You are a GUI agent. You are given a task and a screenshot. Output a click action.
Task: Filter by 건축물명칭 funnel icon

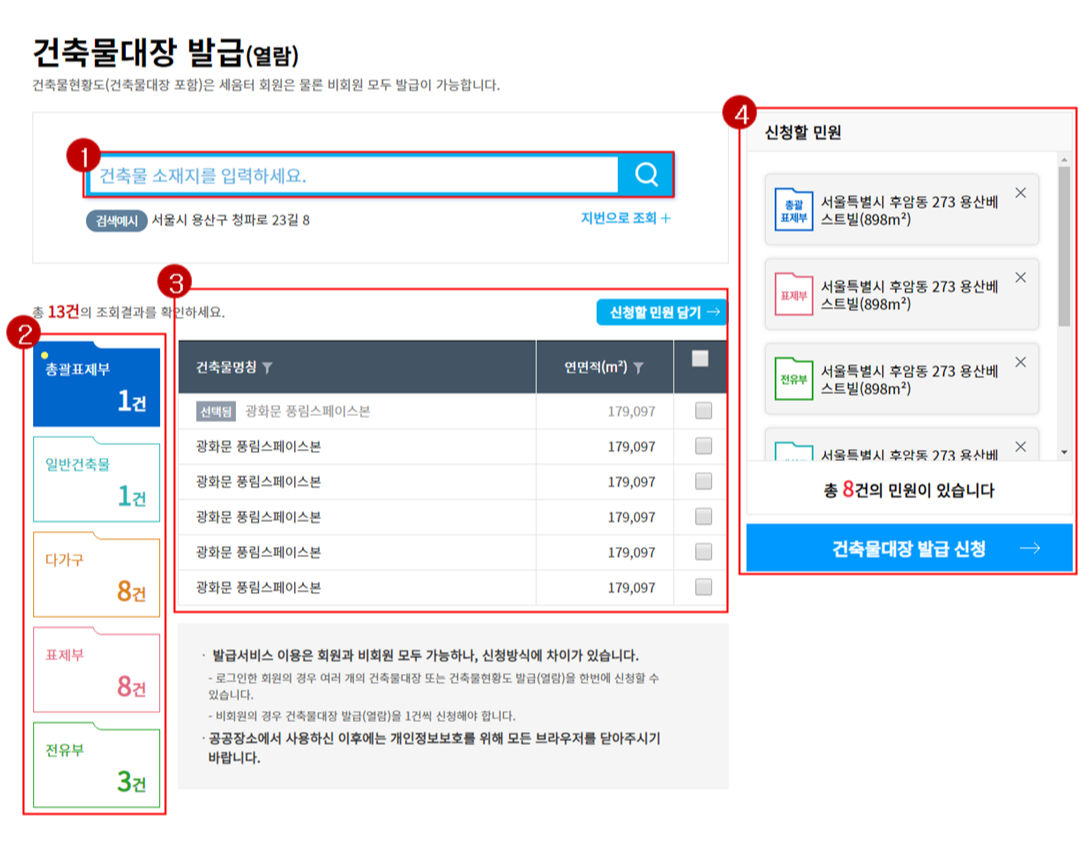[x=267, y=368]
